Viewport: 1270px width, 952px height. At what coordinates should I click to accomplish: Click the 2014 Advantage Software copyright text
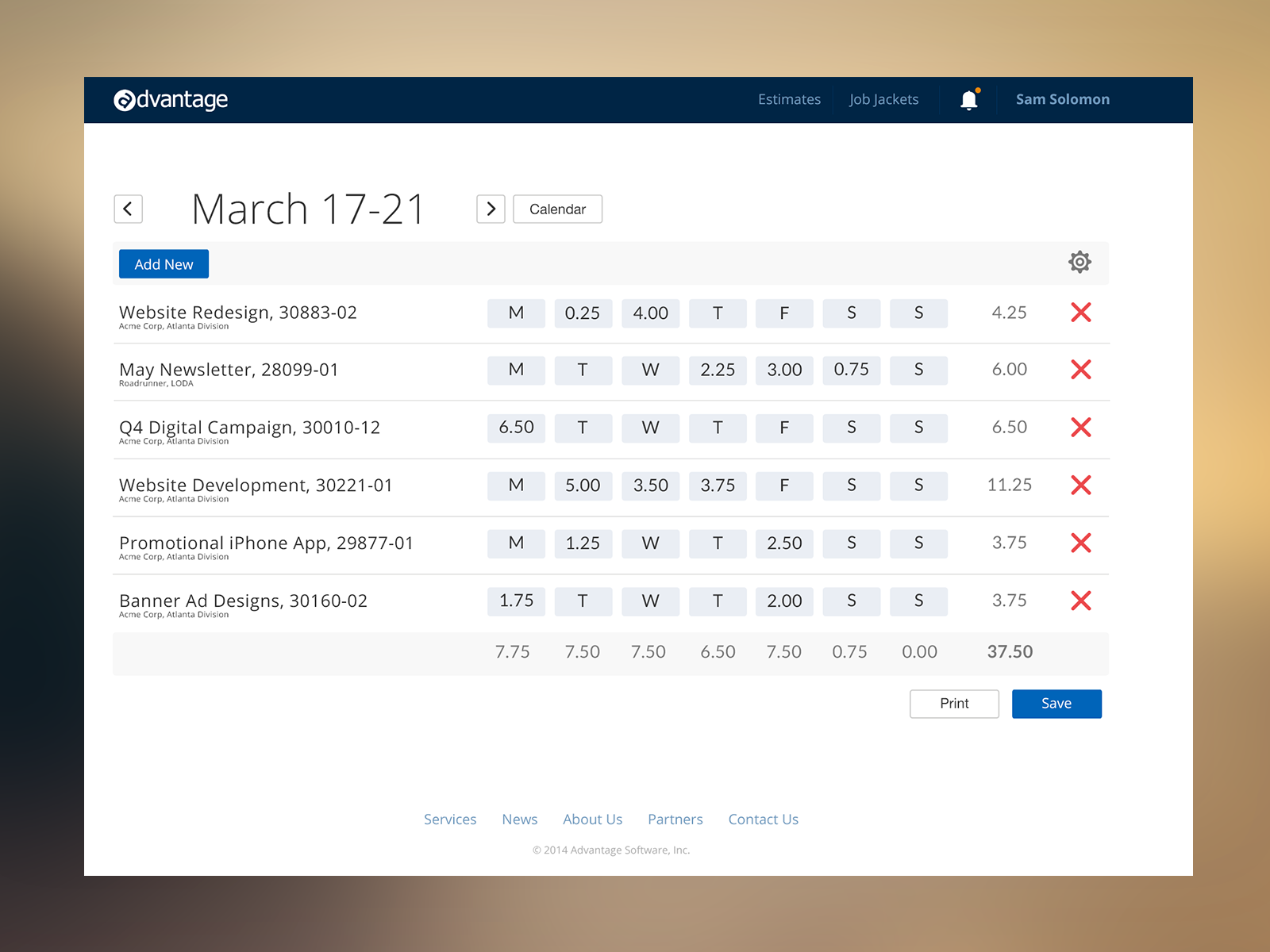pyautogui.click(x=611, y=850)
